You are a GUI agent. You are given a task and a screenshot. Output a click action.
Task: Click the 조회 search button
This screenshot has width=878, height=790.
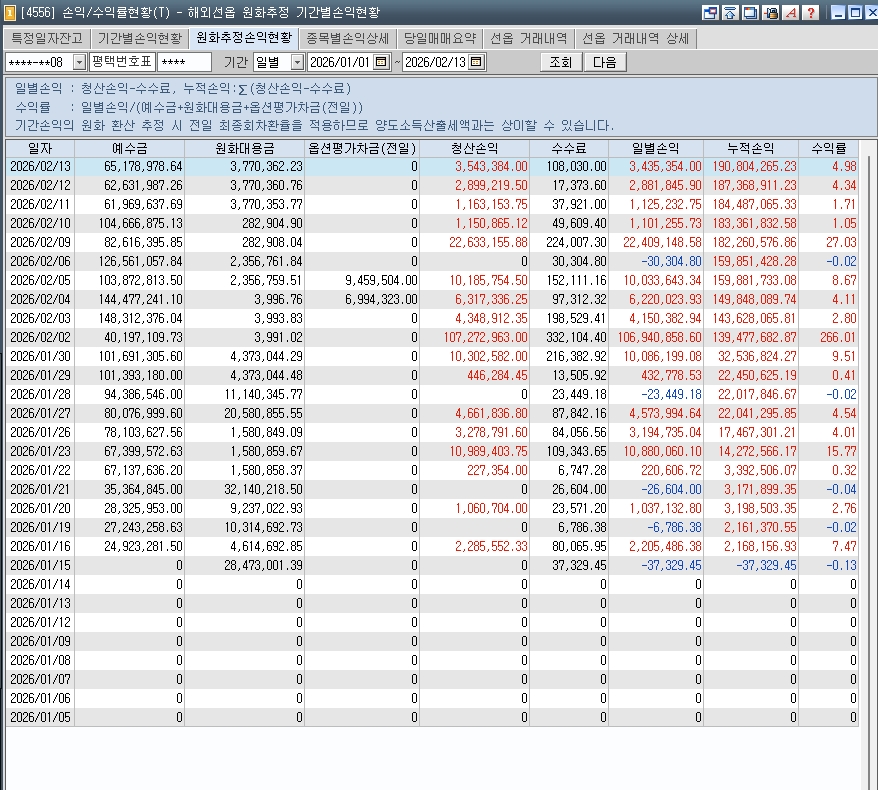(561, 62)
